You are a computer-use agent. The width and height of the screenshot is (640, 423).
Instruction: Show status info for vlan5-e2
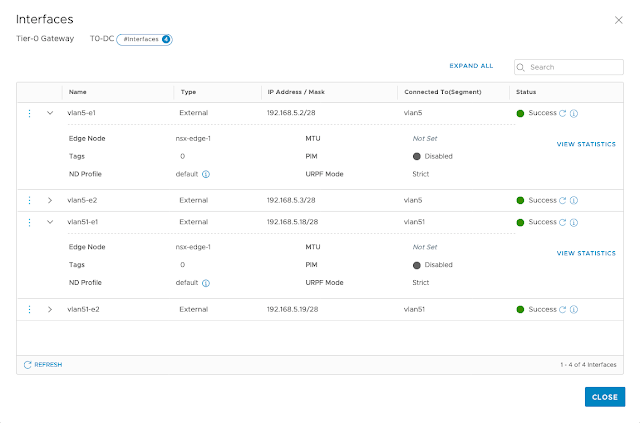(574, 200)
